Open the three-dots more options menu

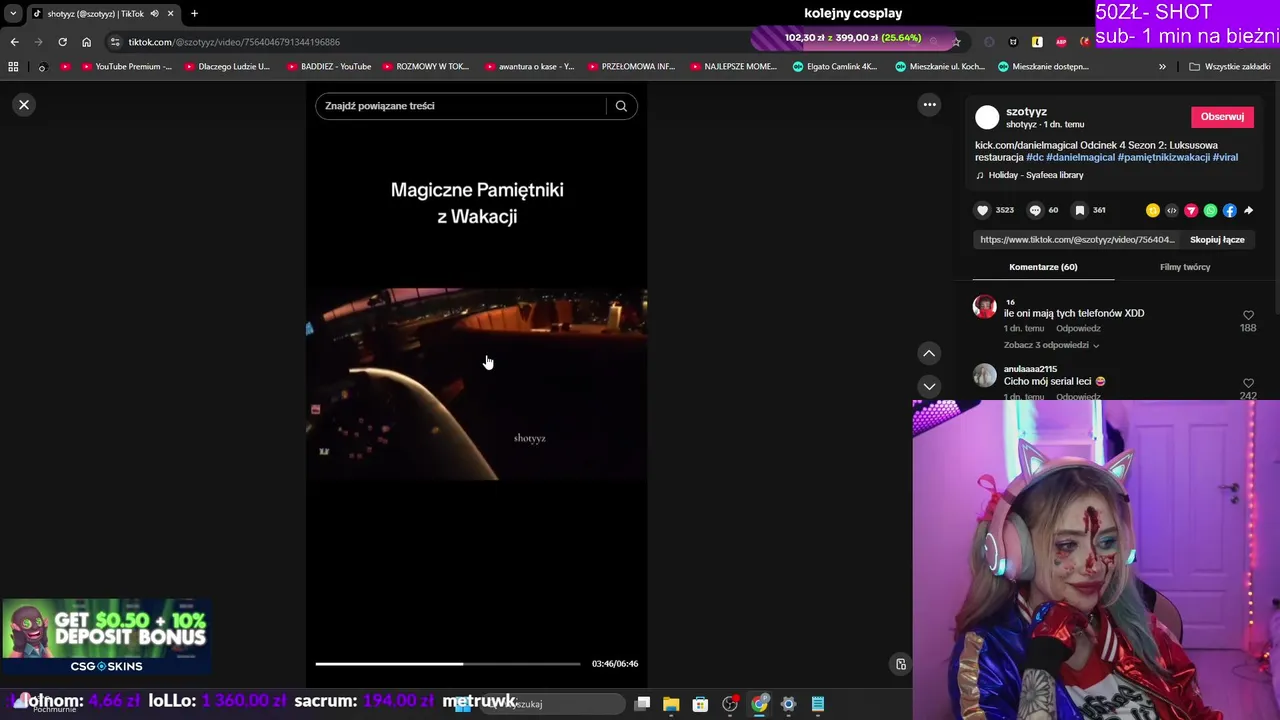(x=929, y=105)
